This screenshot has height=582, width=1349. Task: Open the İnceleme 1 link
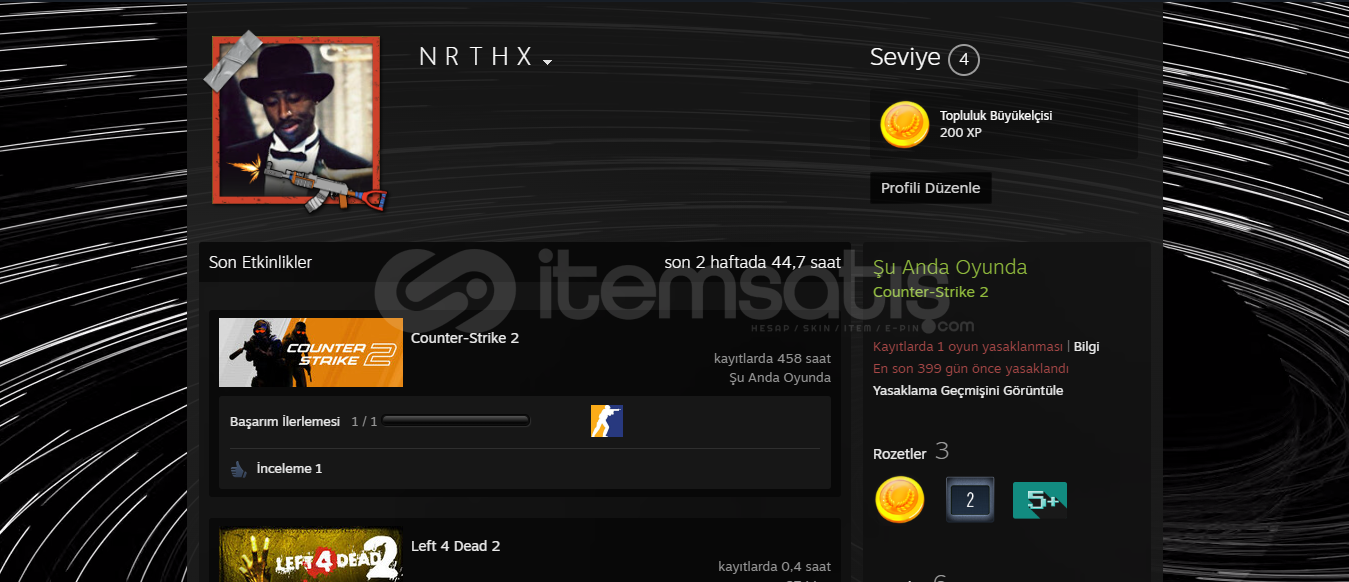coord(289,468)
